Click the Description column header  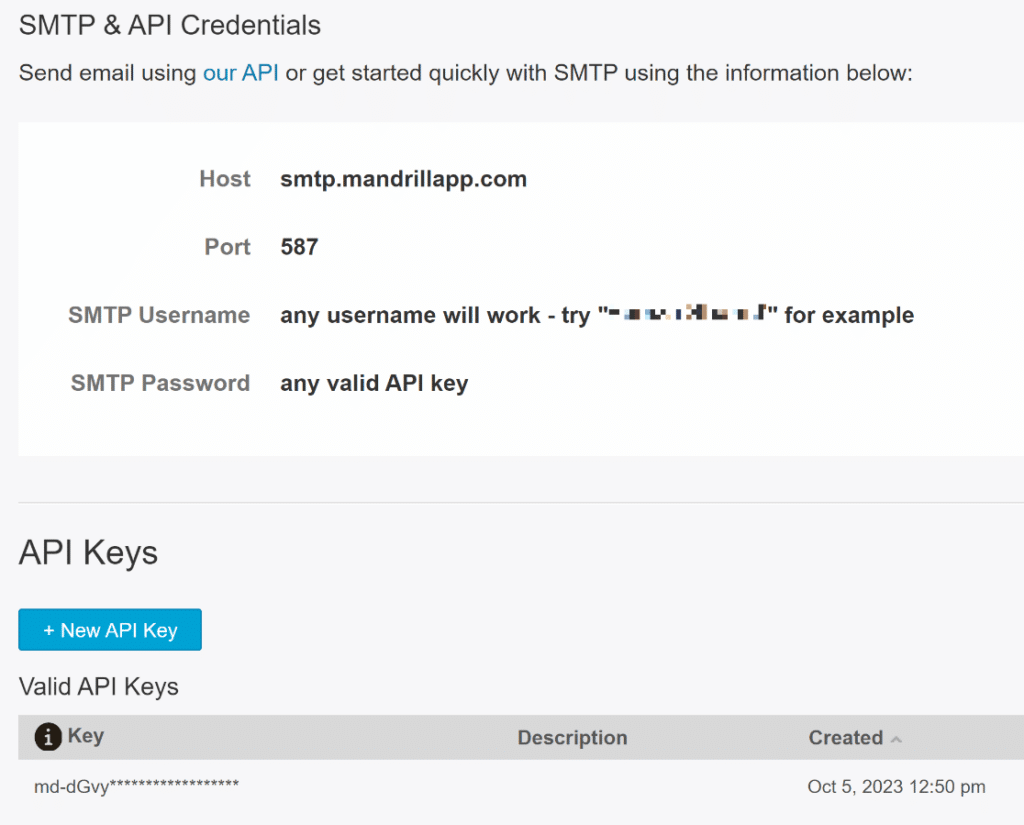tap(572, 737)
